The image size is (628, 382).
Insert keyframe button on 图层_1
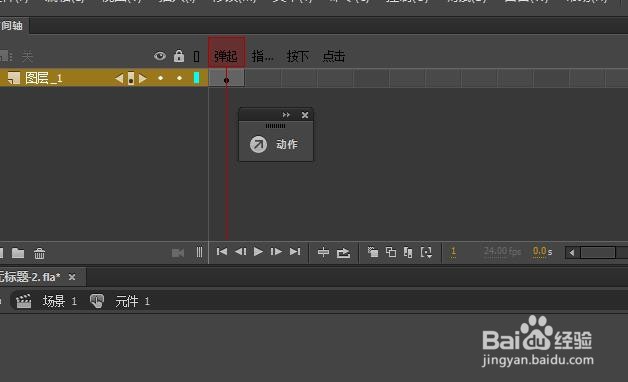tap(131, 78)
